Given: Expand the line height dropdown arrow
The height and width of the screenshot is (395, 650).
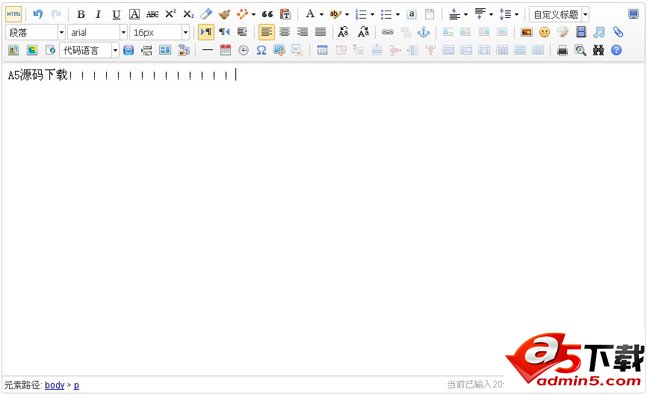Looking at the screenshot, I should [x=517, y=15].
